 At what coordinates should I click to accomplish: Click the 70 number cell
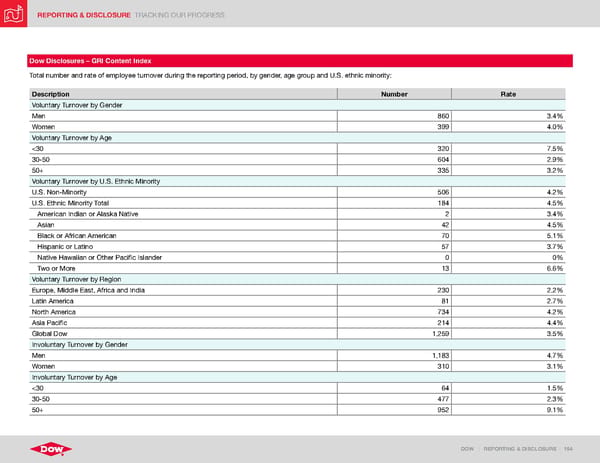pos(395,236)
